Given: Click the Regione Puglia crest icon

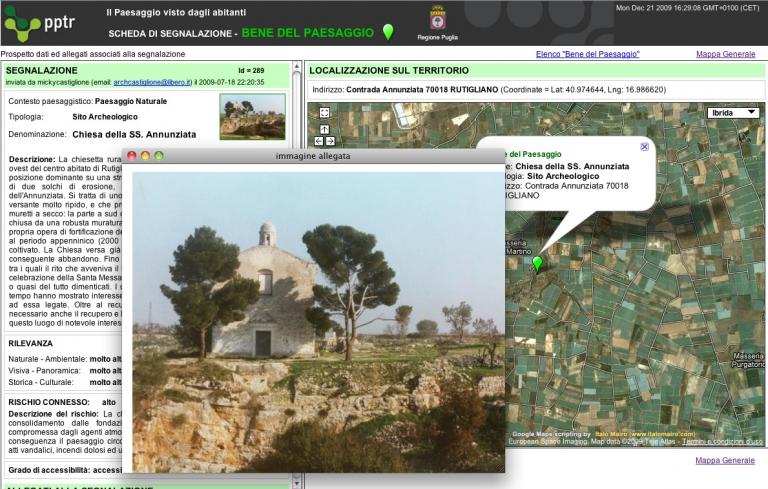Looking at the screenshot, I should (437, 19).
